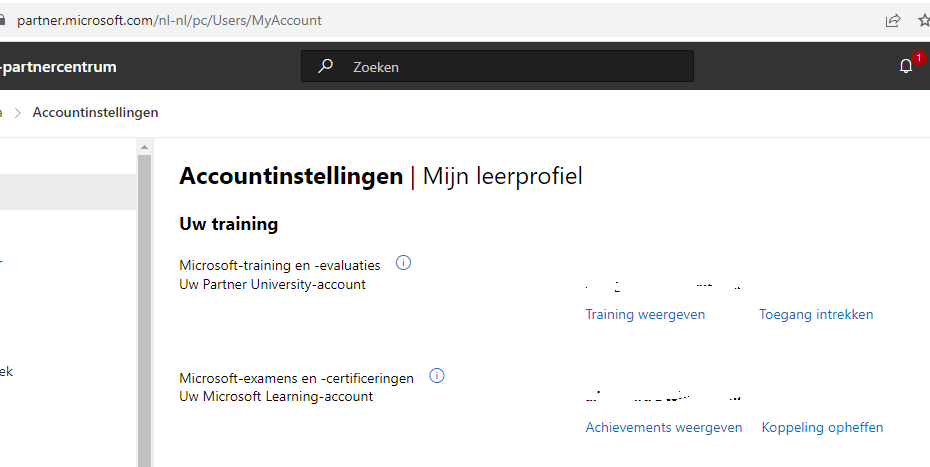Click the share page icon in address bar
The image size is (930, 467).
(x=893, y=21)
